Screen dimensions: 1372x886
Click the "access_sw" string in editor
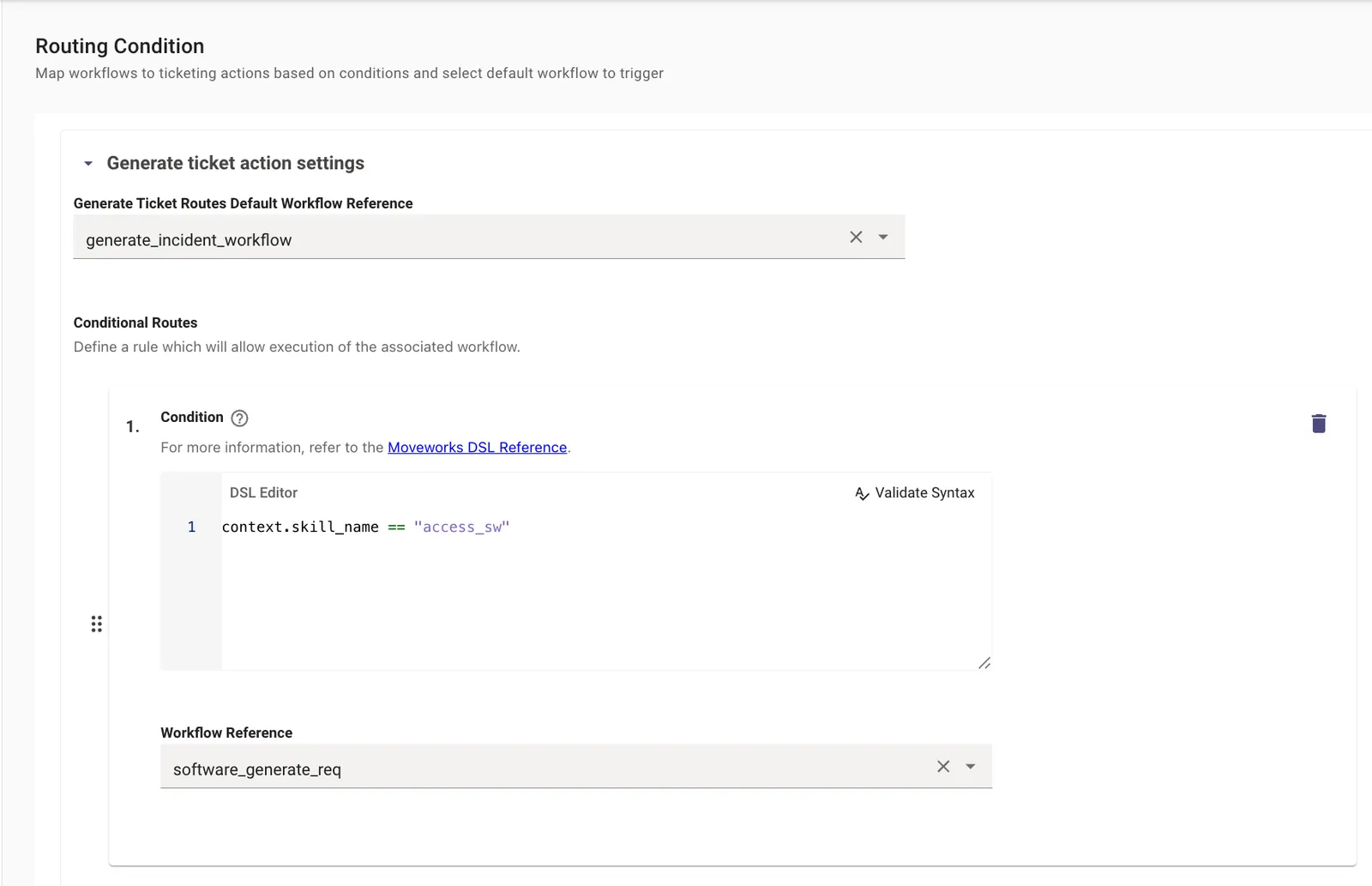coord(461,527)
